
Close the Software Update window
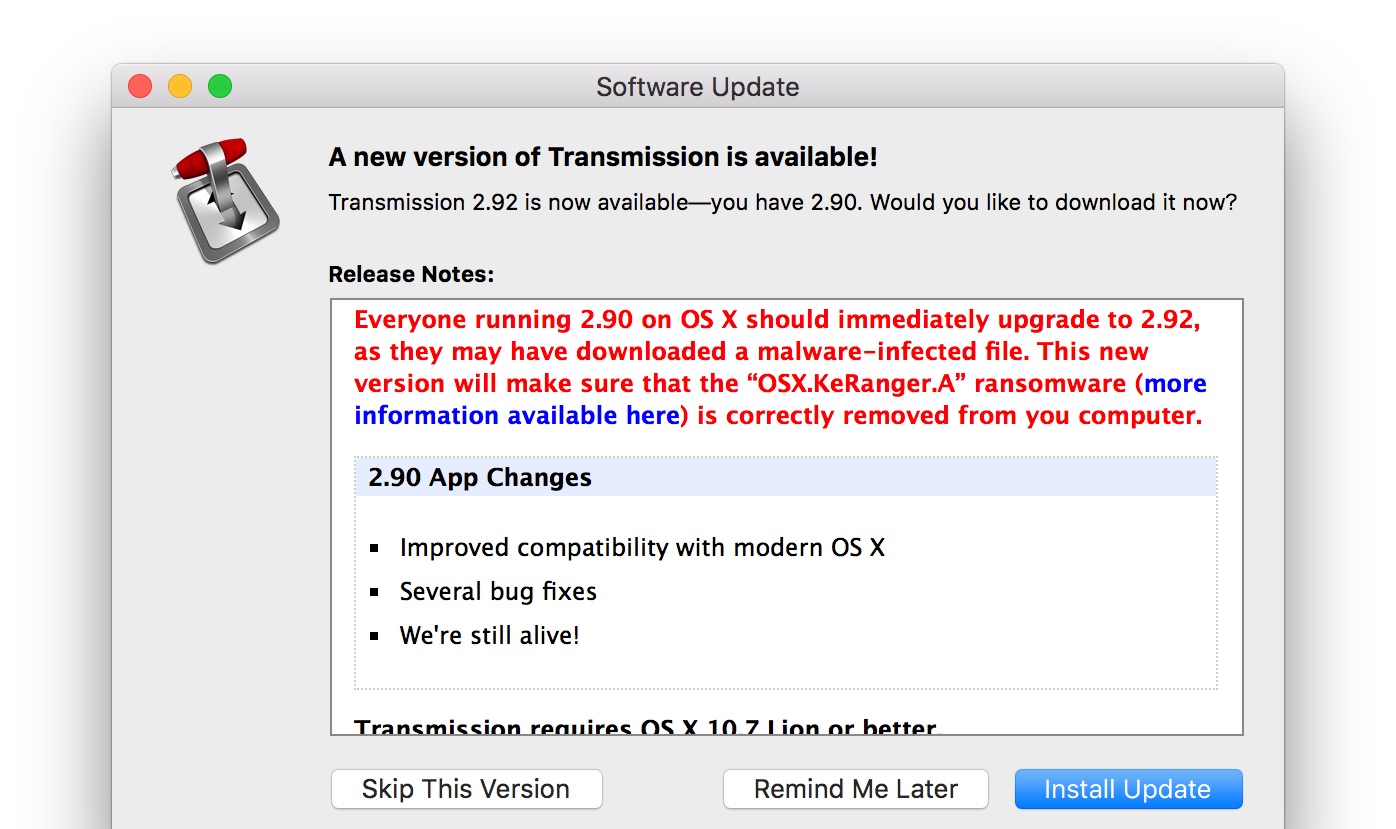click(140, 87)
